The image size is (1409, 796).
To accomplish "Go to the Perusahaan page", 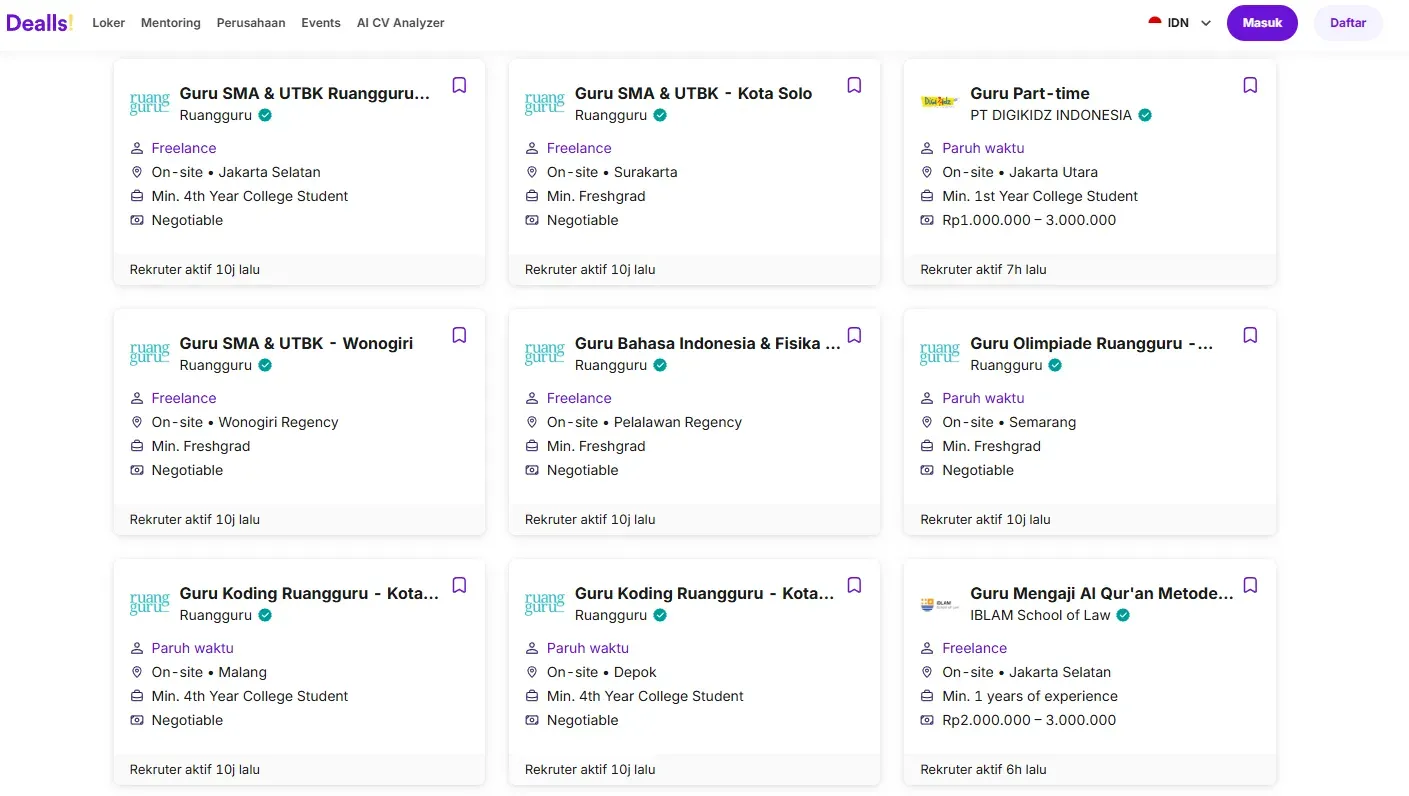I will click(251, 22).
